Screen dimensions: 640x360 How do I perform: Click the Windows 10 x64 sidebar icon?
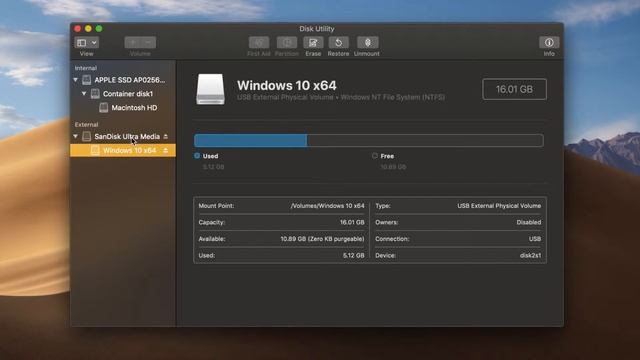click(x=95, y=150)
